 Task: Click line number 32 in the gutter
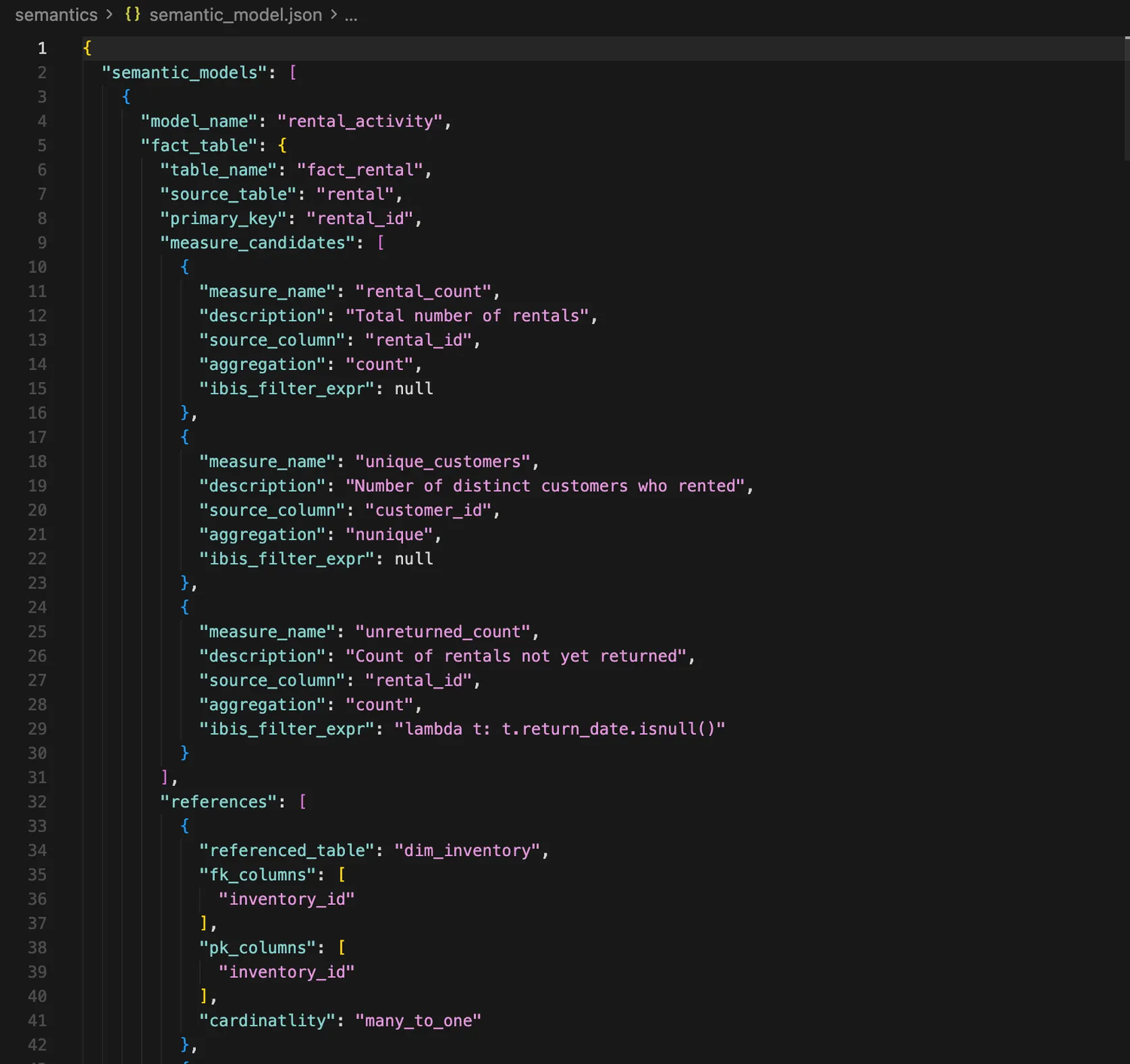[x=38, y=802]
